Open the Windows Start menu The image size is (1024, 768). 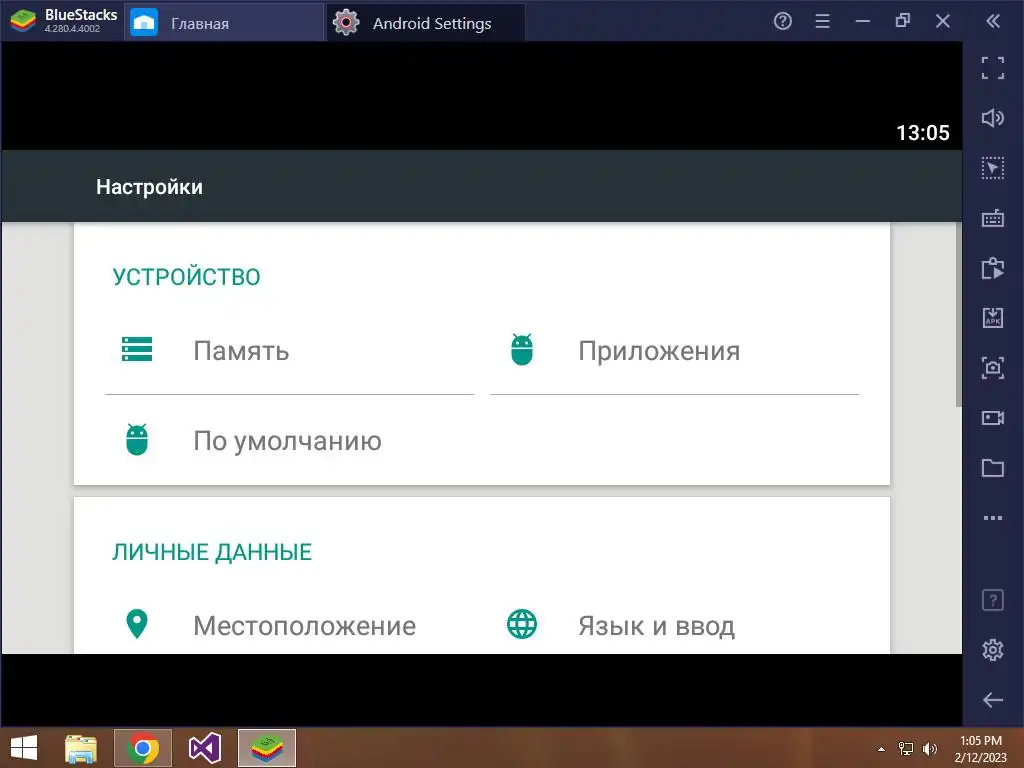[x=24, y=748]
